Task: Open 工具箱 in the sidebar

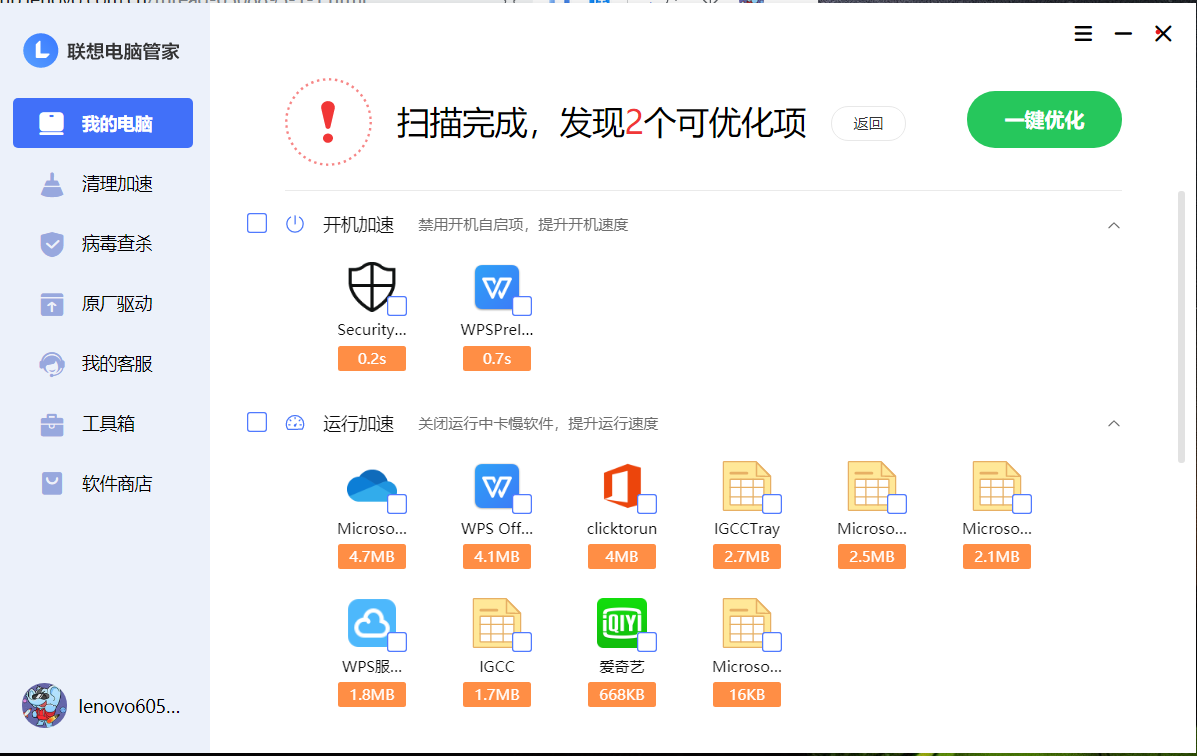Action: (x=103, y=424)
